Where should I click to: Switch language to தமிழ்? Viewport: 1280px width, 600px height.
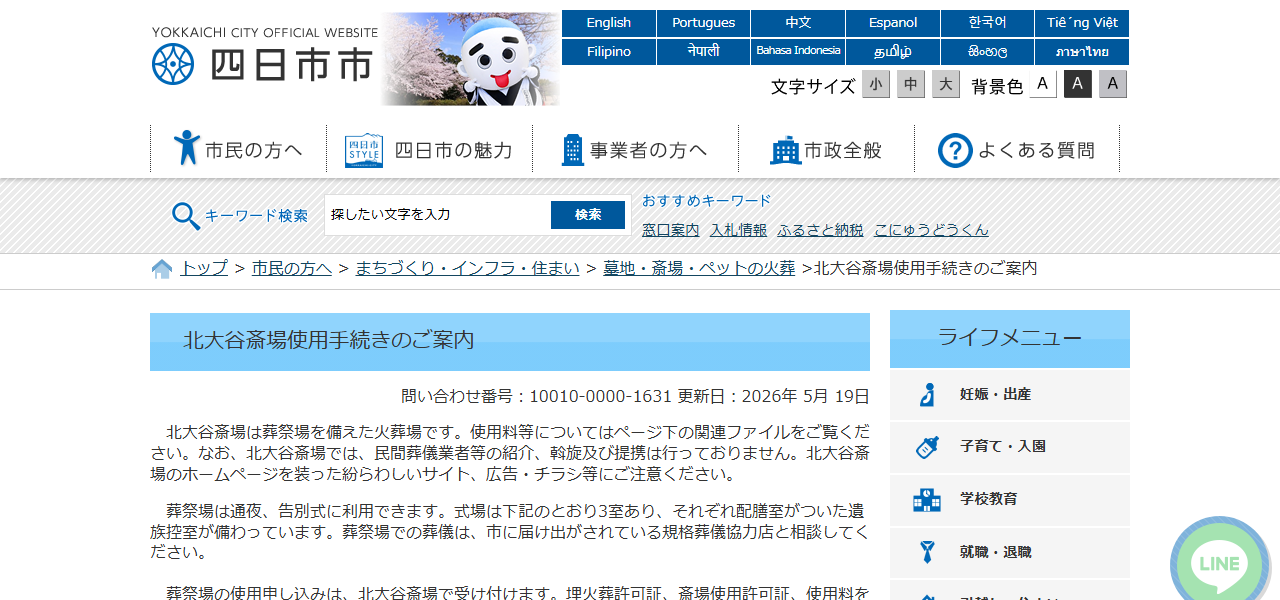893,52
